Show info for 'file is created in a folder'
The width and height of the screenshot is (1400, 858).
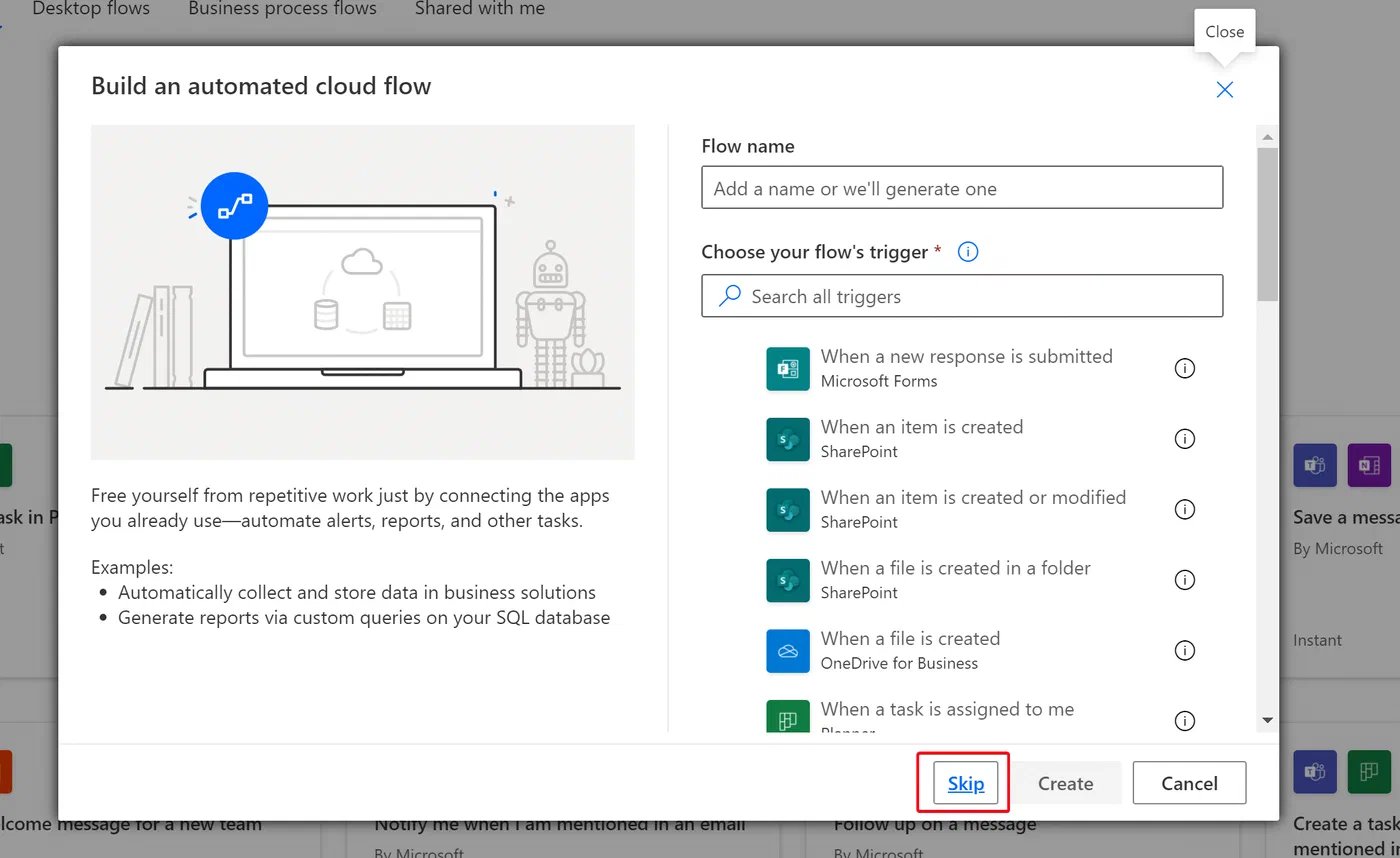point(1185,580)
